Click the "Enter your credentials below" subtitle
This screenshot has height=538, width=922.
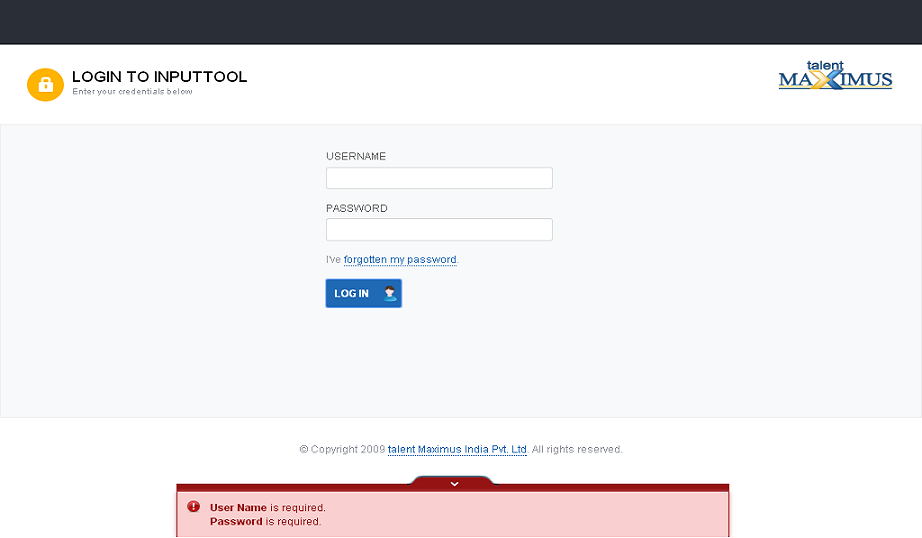coord(132,92)
